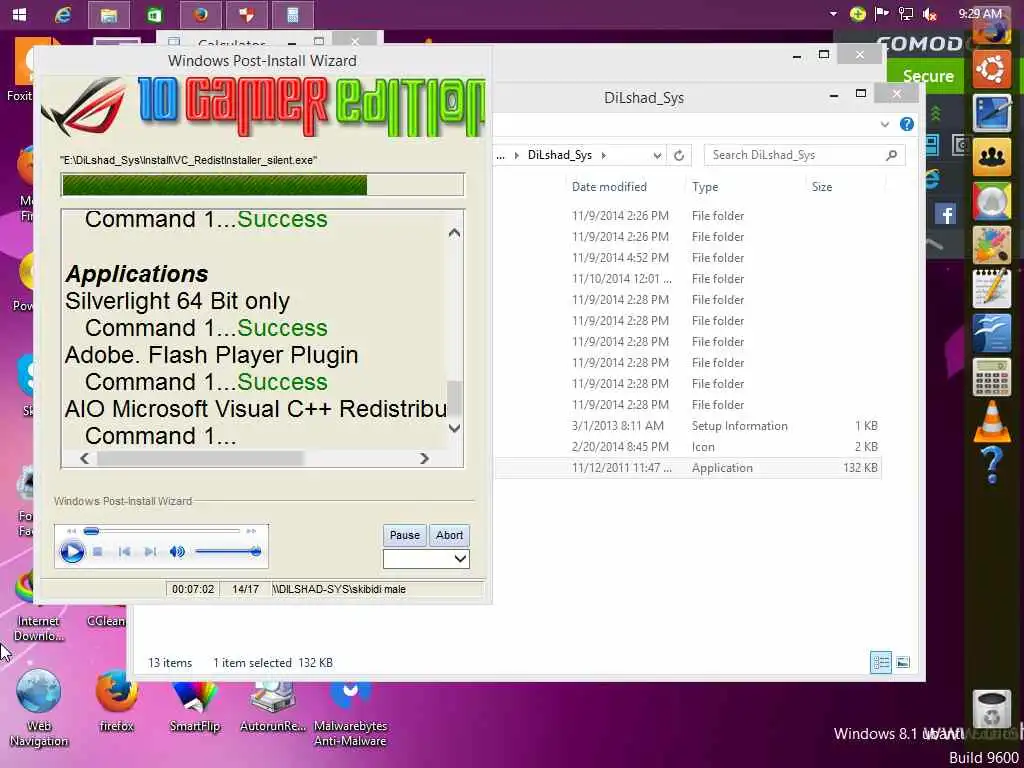Click the media player fast-forward arrows
This screenshot has width=1024, height=768.
coord(251,531)
